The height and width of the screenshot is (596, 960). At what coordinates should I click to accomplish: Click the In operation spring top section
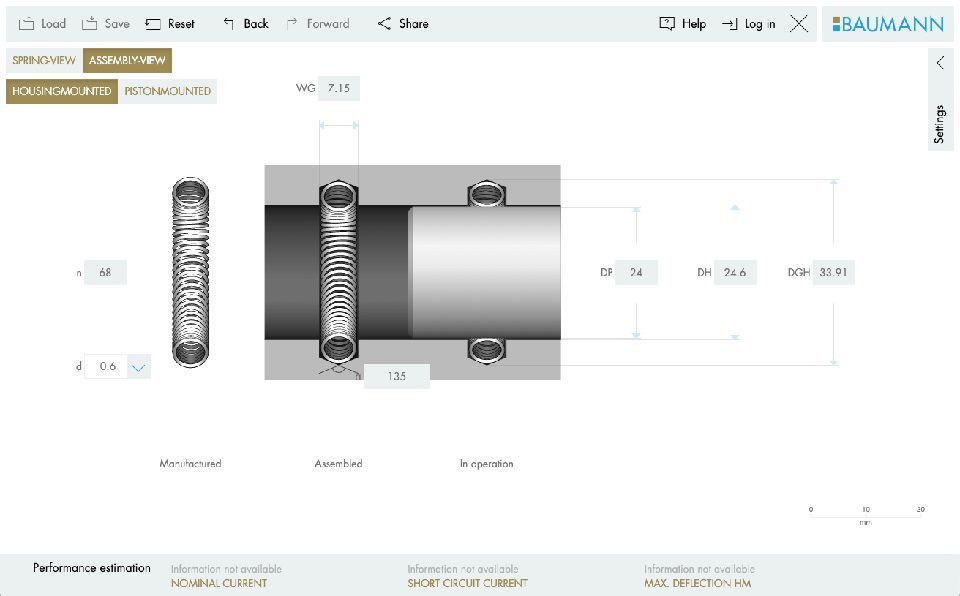[x=487, y=194]
